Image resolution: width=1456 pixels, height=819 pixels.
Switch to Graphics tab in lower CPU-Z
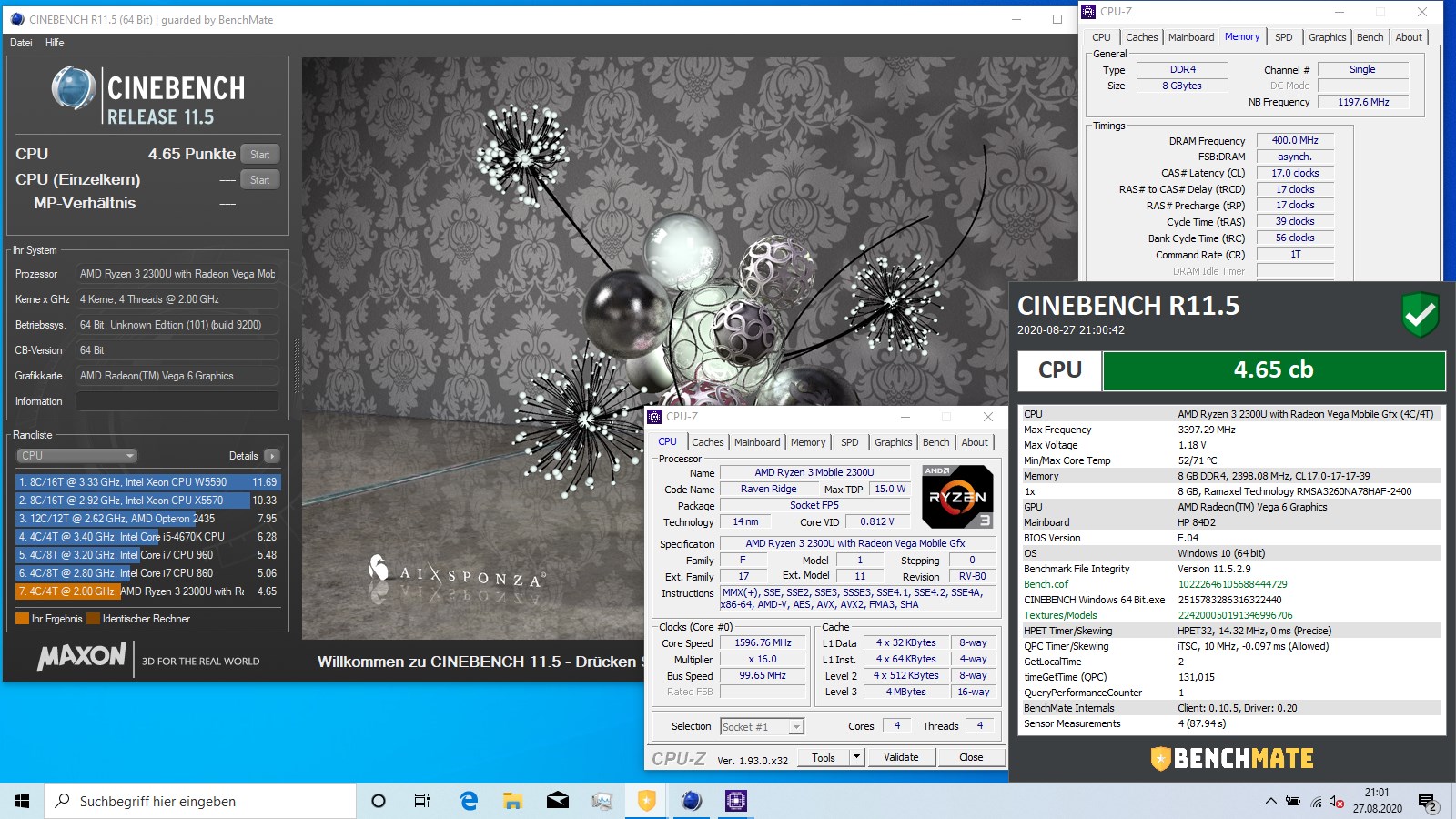[894, 442]
